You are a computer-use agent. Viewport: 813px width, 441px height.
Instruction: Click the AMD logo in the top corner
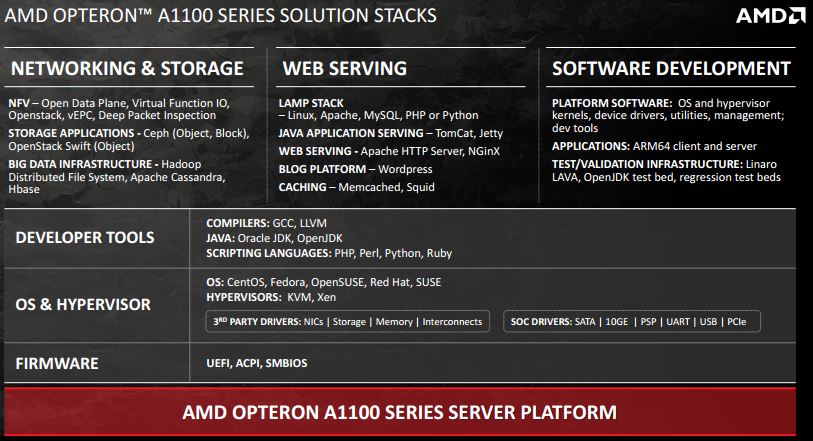tap(771, 16)
